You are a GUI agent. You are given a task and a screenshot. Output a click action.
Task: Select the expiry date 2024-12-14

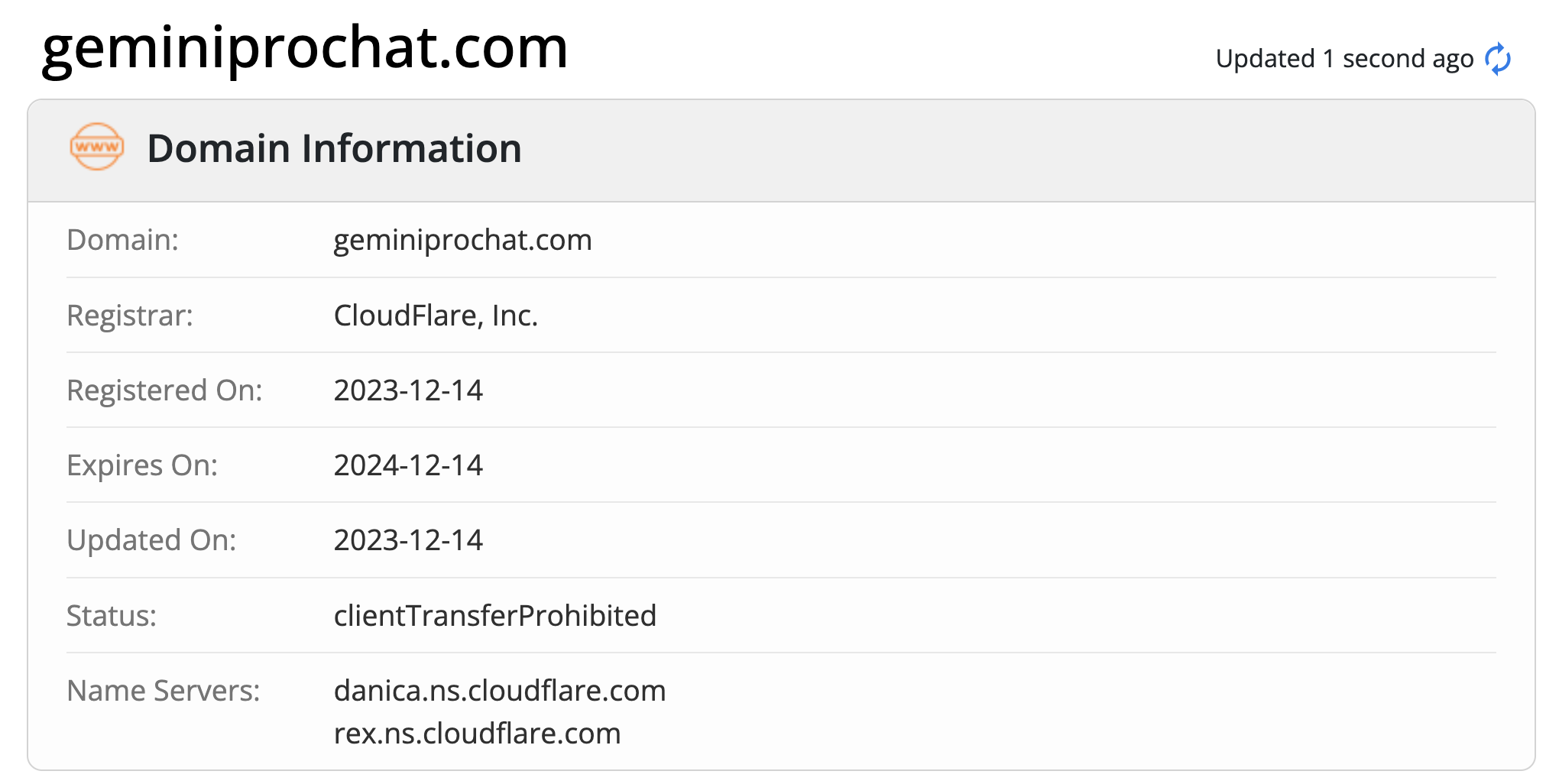pyautogui.click(x=408, y=465)
